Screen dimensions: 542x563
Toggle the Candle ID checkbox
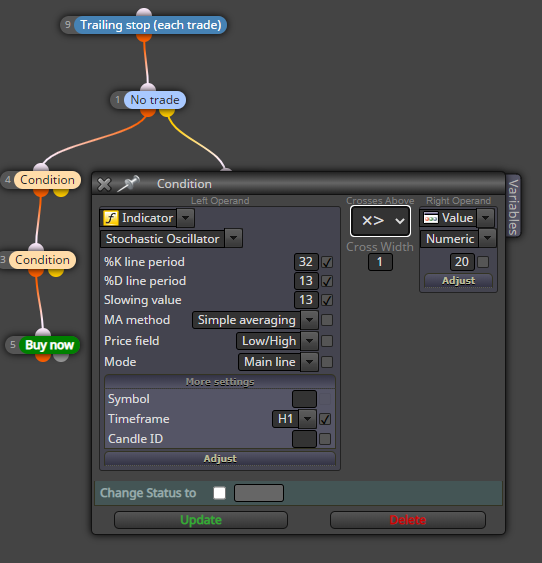coord(325,439)
